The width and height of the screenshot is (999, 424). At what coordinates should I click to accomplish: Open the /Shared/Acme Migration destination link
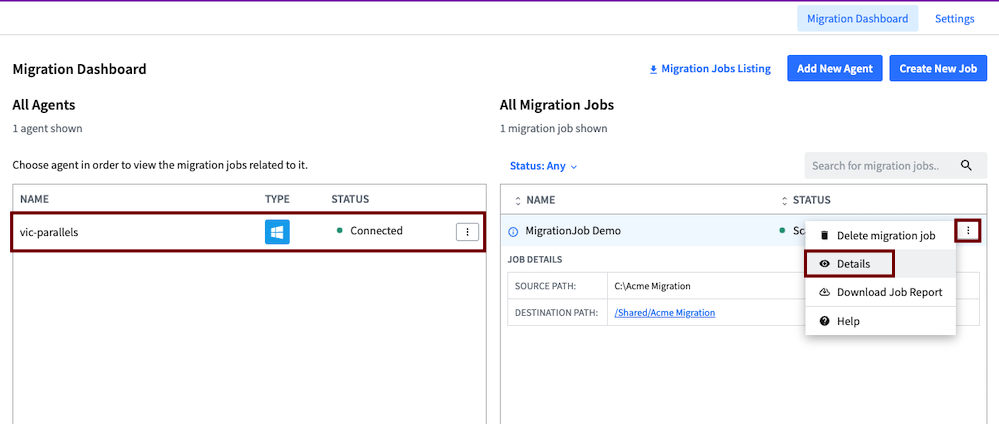pyautogui.click(x=665, y=312)
